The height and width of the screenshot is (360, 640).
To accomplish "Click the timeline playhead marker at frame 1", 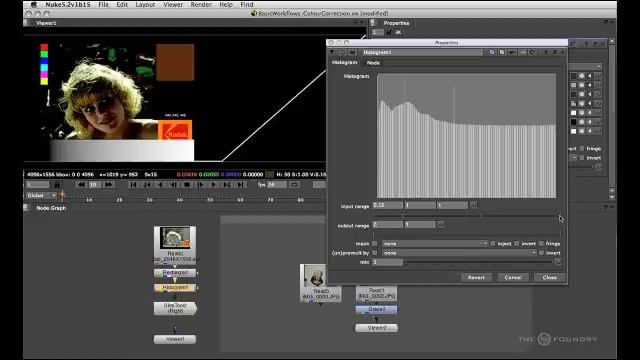I will point(62,196).
